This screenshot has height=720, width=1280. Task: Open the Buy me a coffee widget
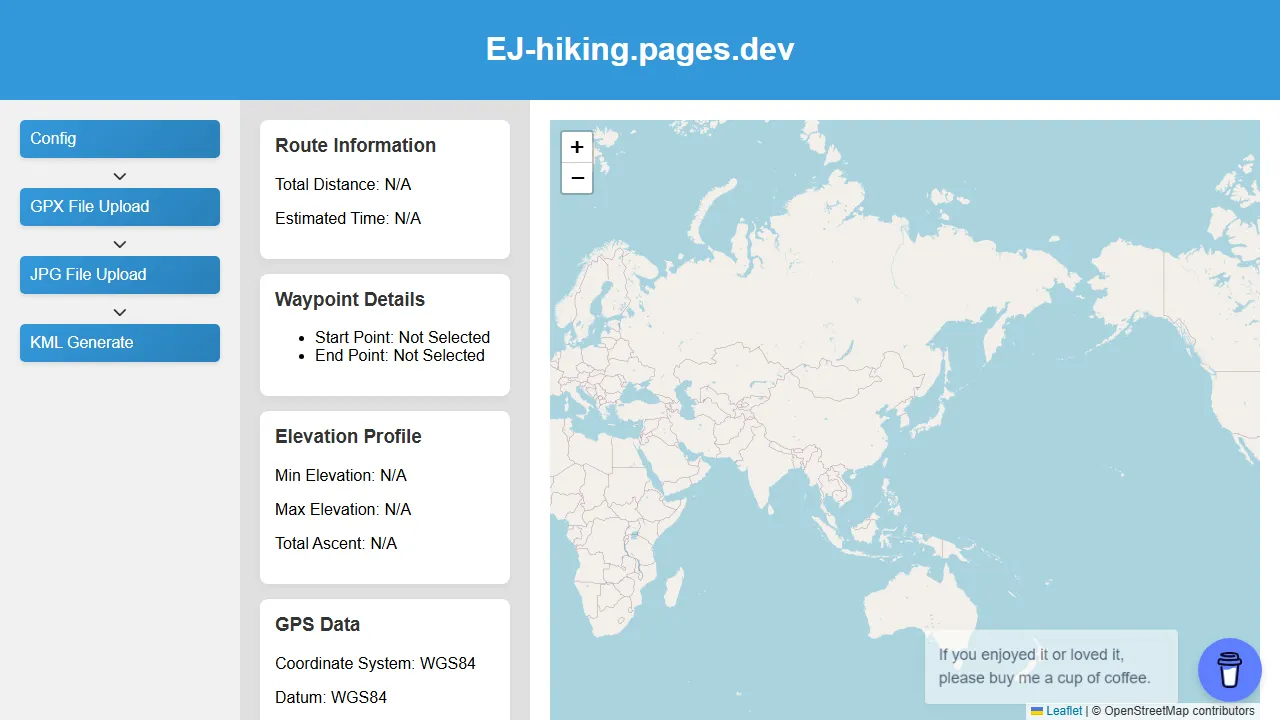pyautogui.click(x=1229, y=669)
